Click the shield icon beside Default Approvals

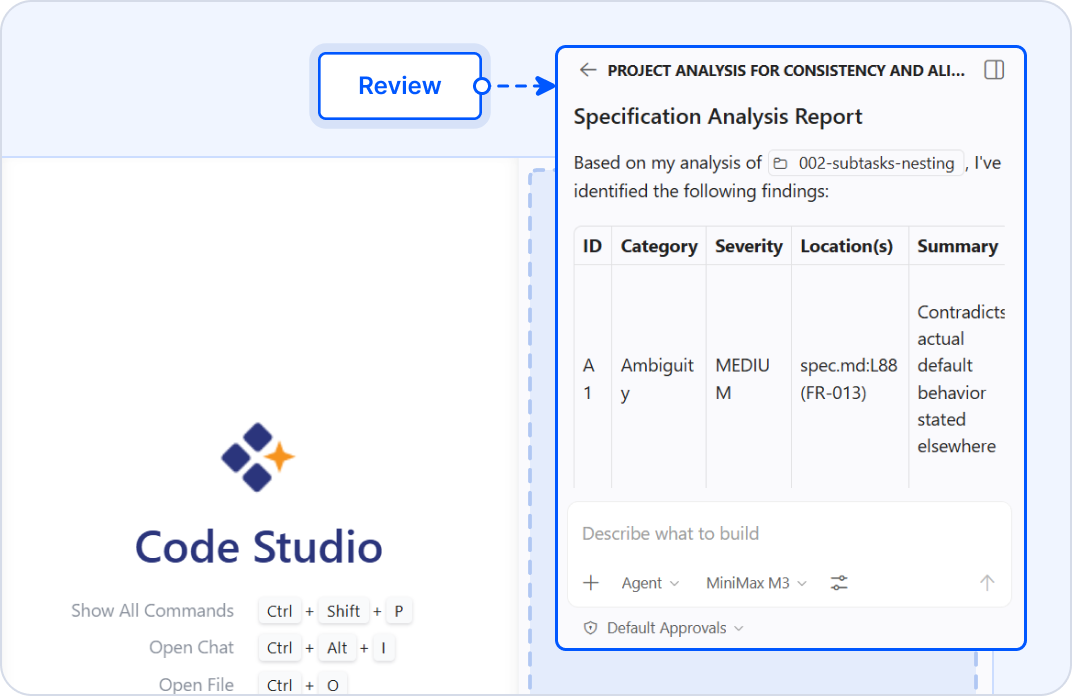[x=591, y=628]
